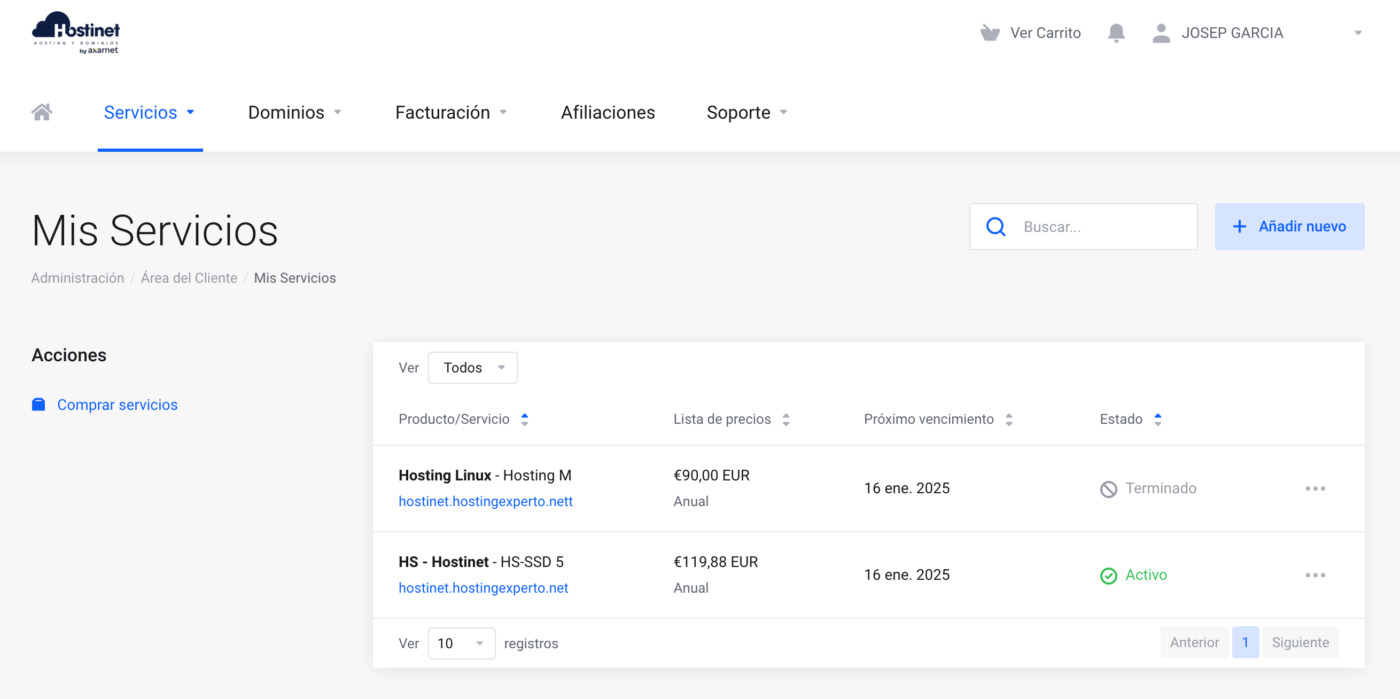
Task: Open the Ver filter dropdown set to Todos
Action: [x=473, y=368]
